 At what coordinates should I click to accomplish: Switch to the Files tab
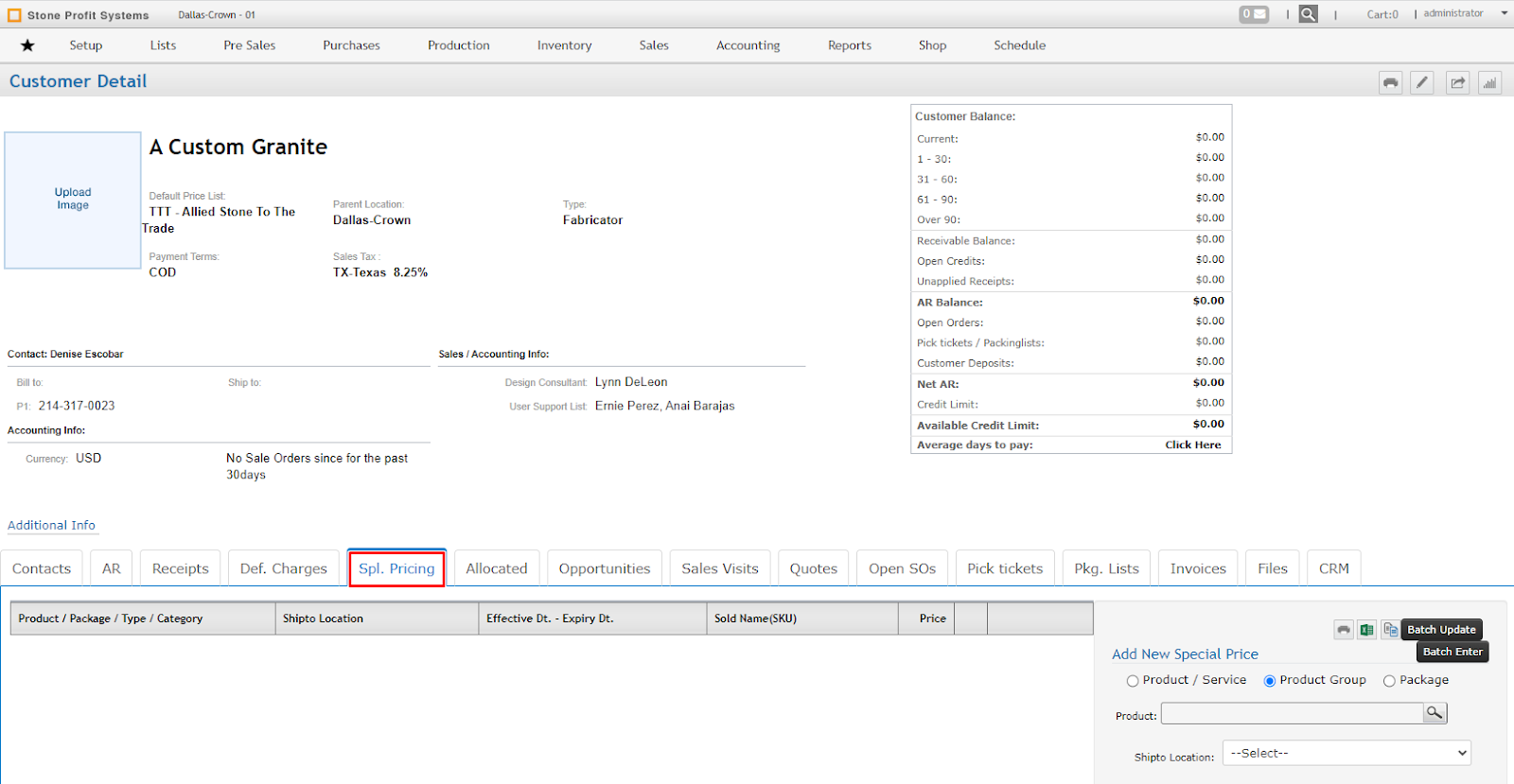tap(1273, 568)
